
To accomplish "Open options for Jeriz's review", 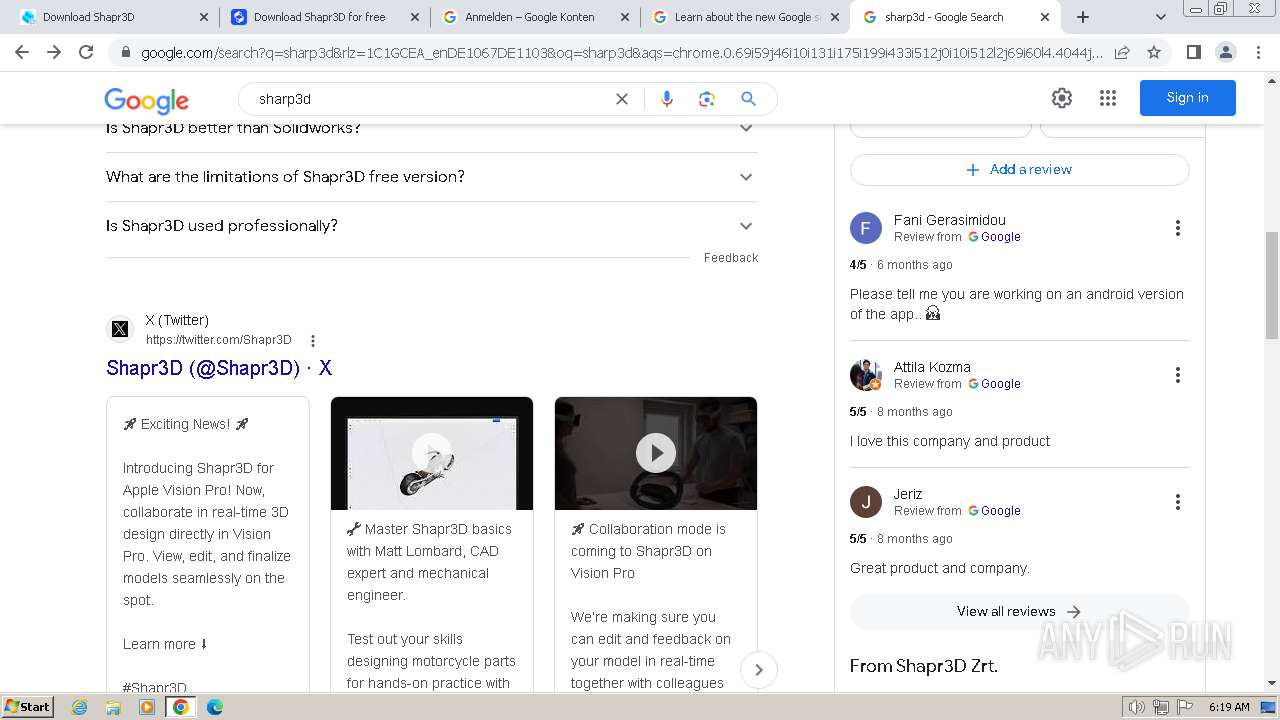I will tap(1178, 502).
